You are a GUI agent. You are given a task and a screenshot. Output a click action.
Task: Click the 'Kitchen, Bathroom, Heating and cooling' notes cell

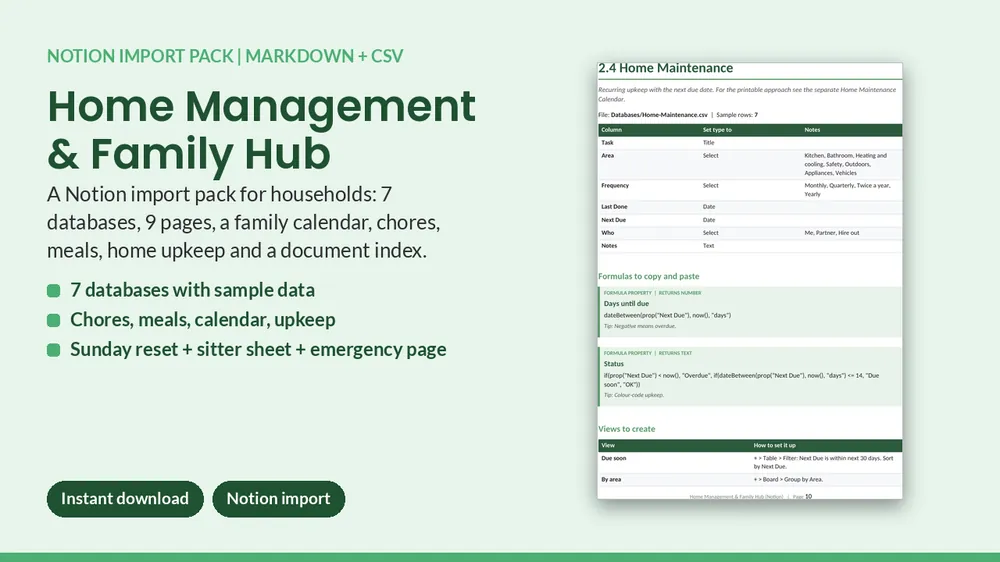click(x=846, y=164)
